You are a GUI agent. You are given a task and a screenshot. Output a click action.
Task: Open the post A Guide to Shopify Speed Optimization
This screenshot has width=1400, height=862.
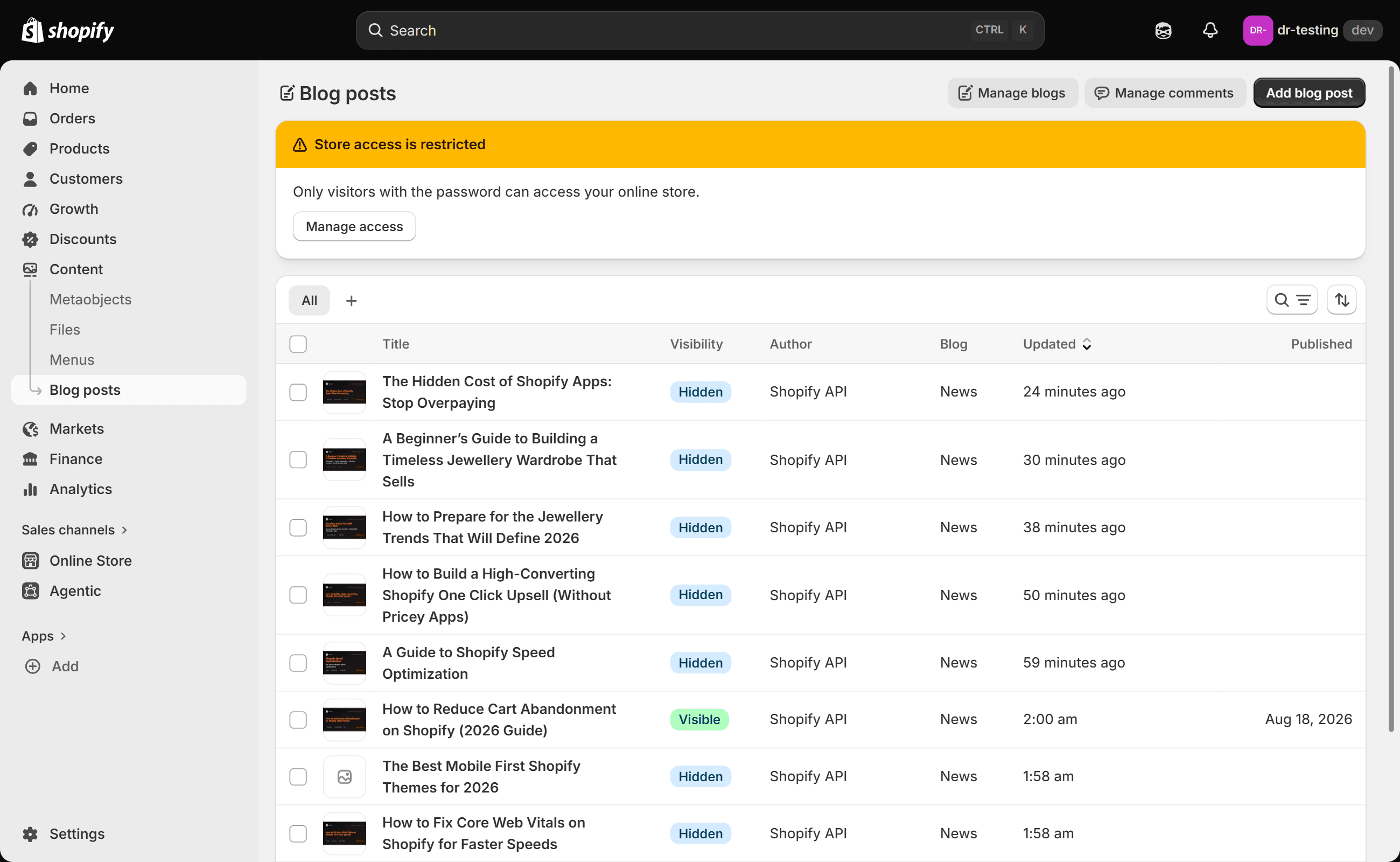tap(468, 663)
